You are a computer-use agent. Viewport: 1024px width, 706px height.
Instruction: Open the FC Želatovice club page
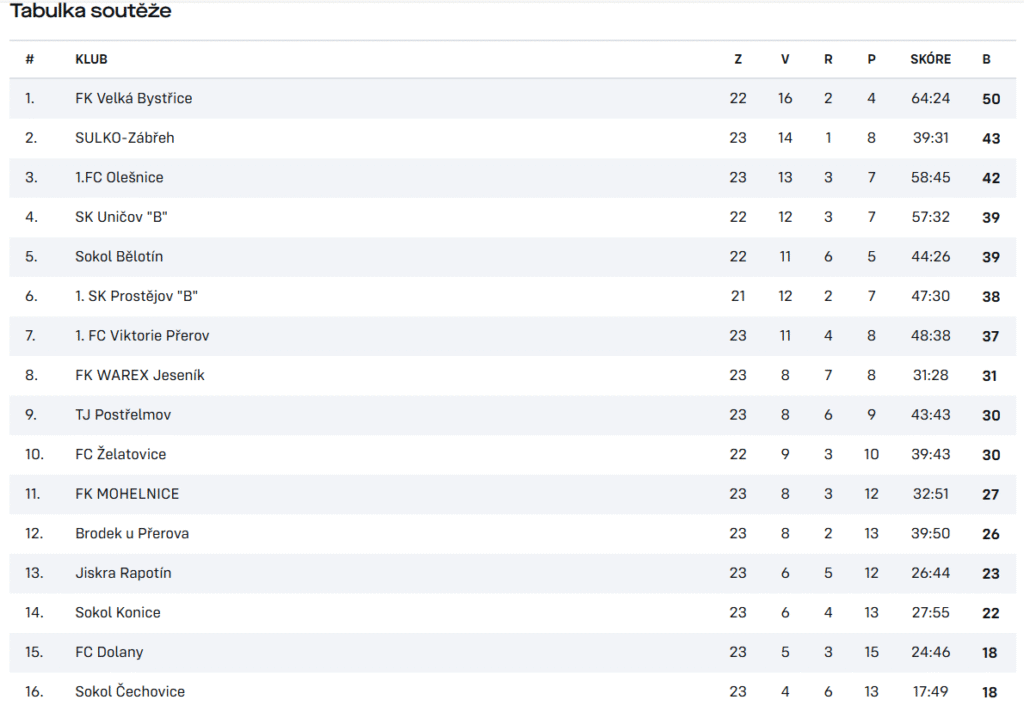point(120,455)
